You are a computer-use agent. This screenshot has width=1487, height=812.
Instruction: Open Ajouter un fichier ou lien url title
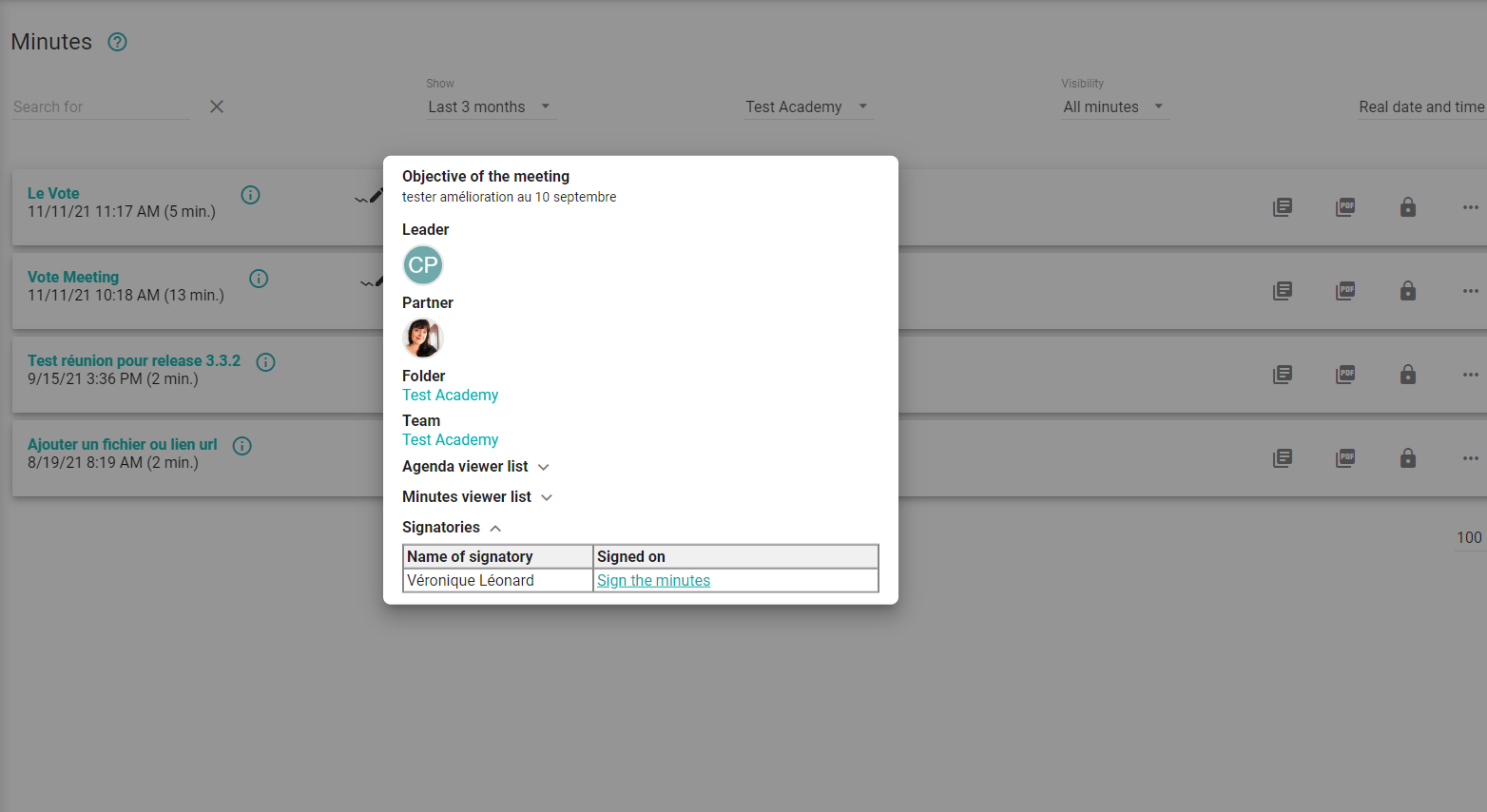pyautogui.click(x=123, y=445)
